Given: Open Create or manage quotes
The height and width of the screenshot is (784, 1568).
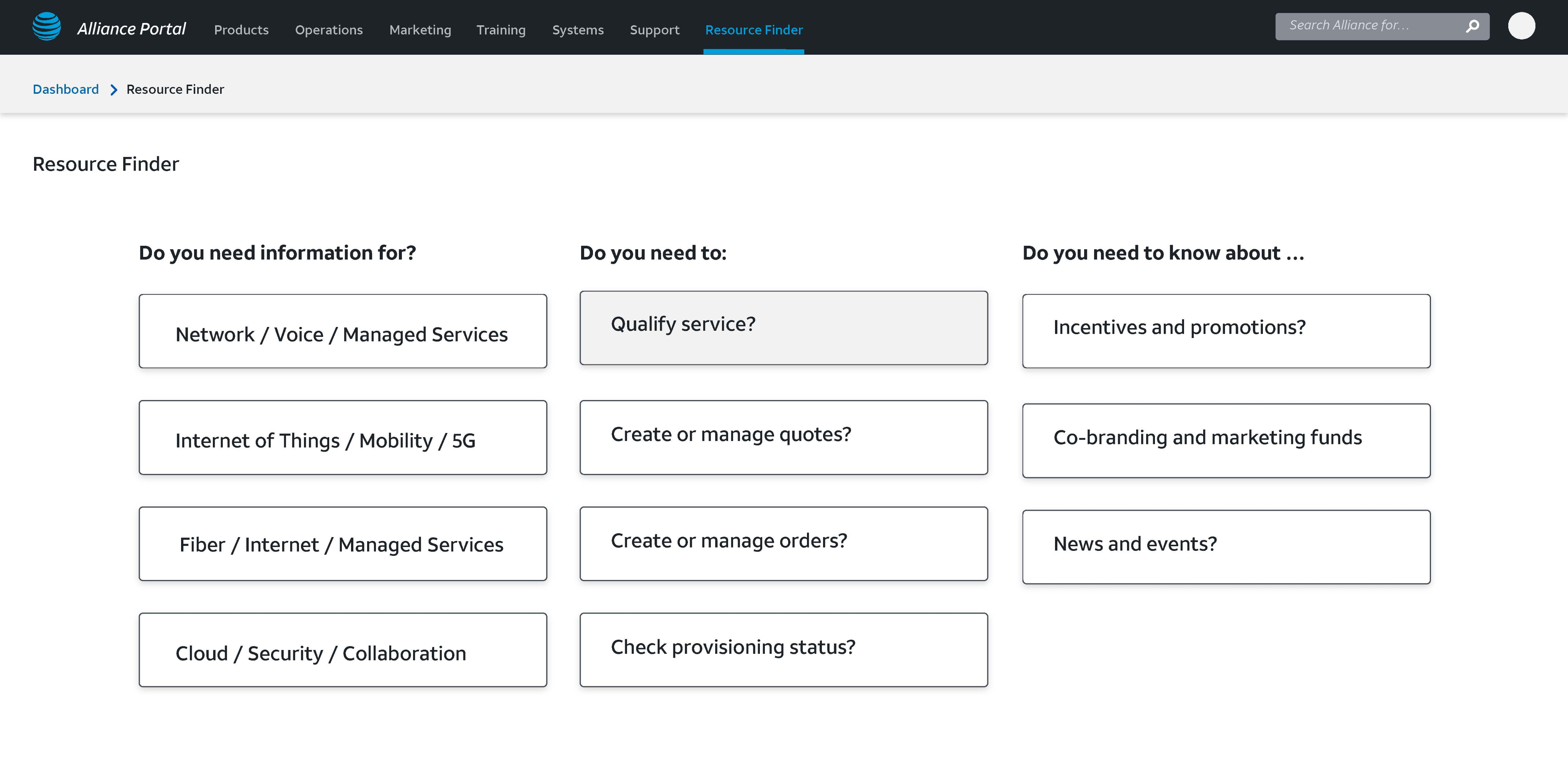Looking at the screenshot, I should coord(783,438).
